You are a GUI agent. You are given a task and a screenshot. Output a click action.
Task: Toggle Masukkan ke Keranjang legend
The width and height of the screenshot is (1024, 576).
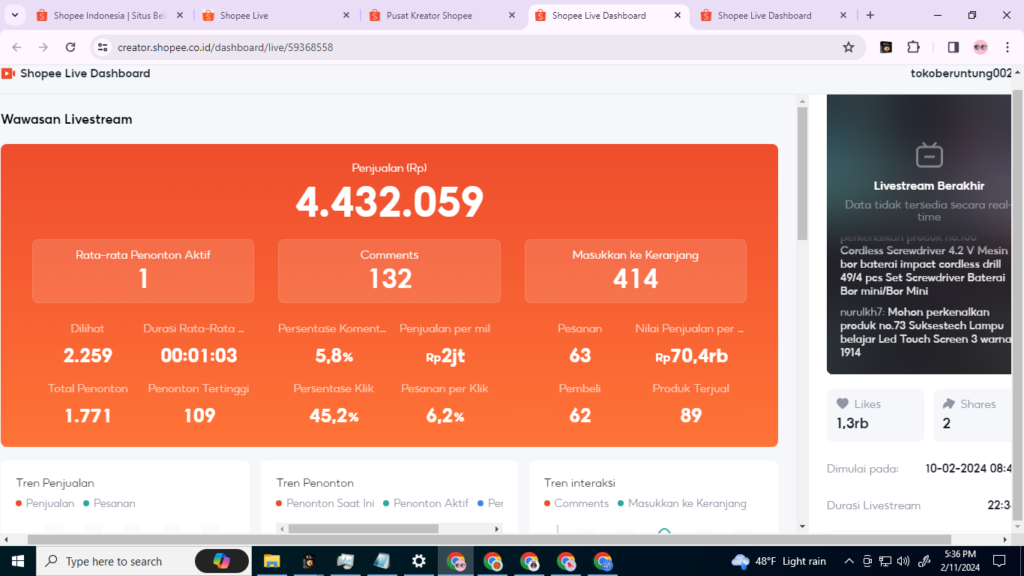(x=682, y=504)
